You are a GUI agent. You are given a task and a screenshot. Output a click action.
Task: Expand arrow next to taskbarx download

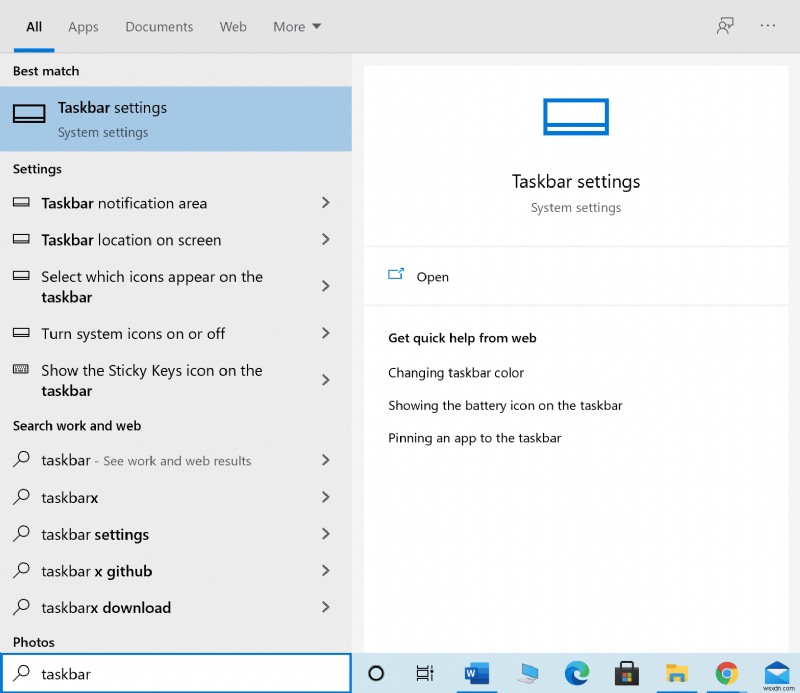click(325, 607)
